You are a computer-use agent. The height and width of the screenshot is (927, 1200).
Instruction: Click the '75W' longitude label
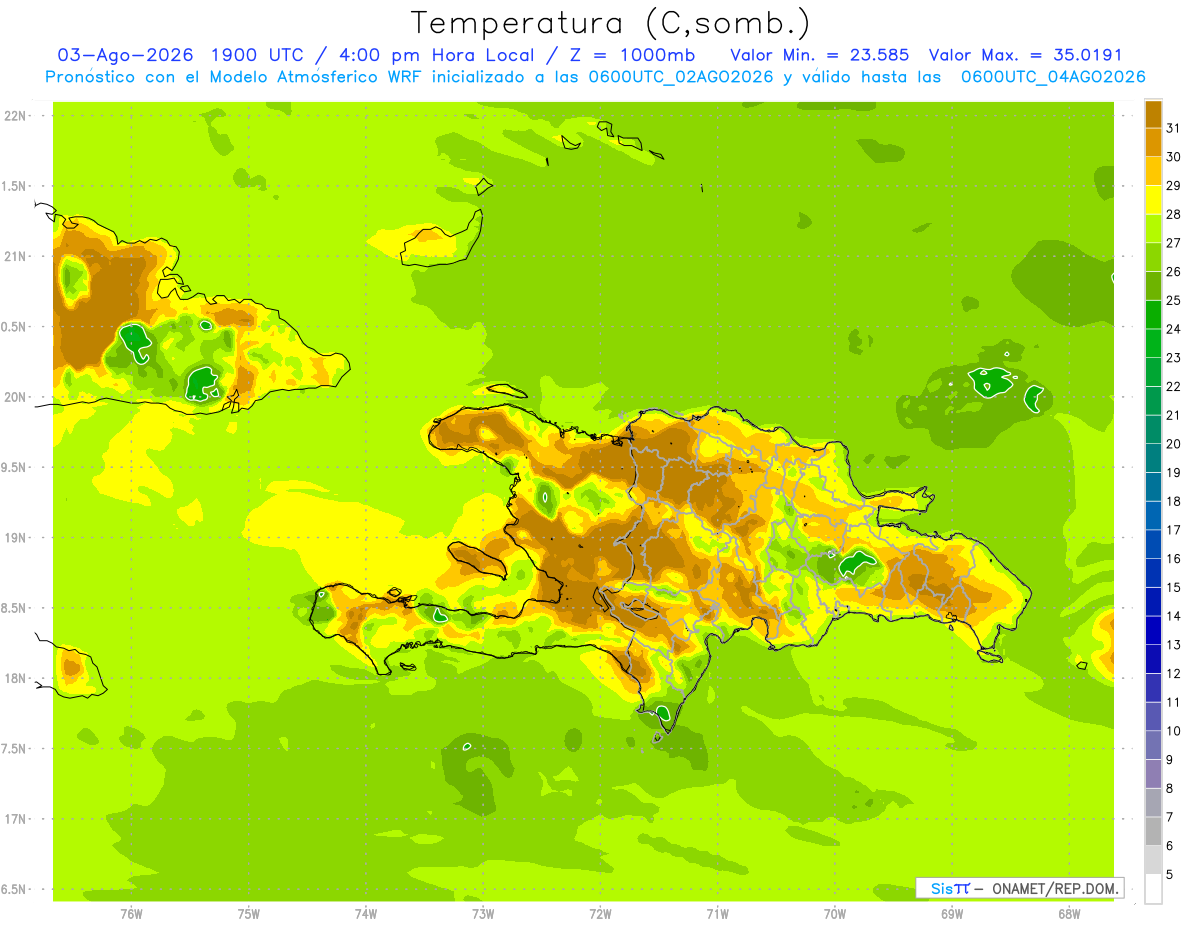(249, 914)
